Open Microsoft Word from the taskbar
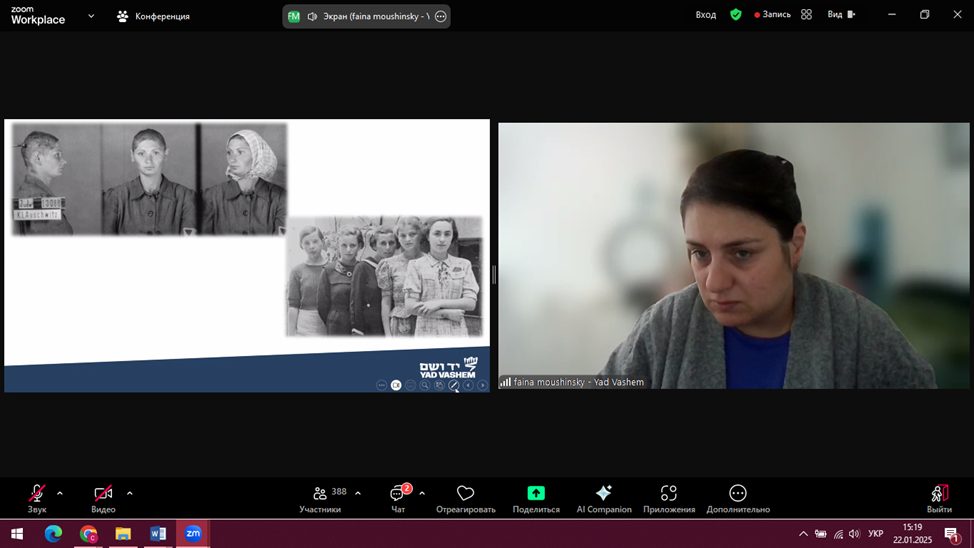Viewport: 974px width, 548px height. tap(158, 533)
